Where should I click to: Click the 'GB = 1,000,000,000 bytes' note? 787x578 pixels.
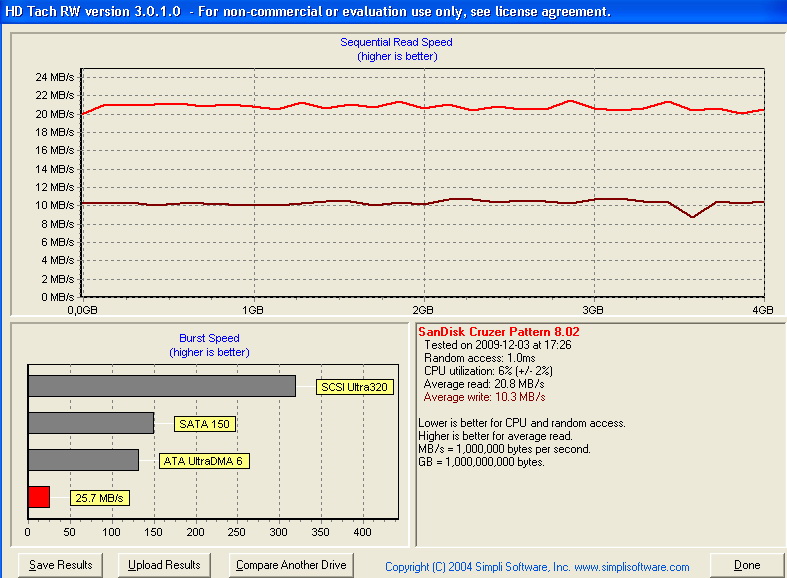[481, 462]
